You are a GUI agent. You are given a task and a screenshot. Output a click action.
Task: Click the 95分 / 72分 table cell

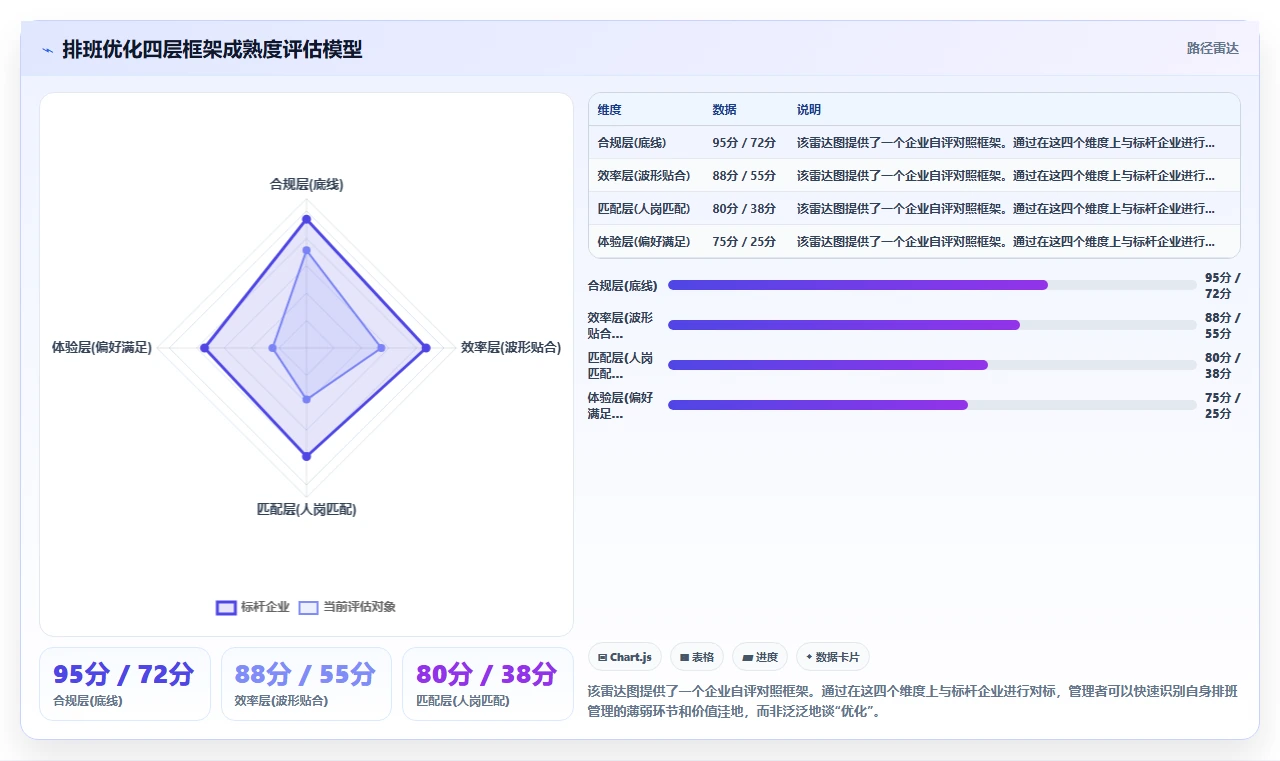point(744,143)
